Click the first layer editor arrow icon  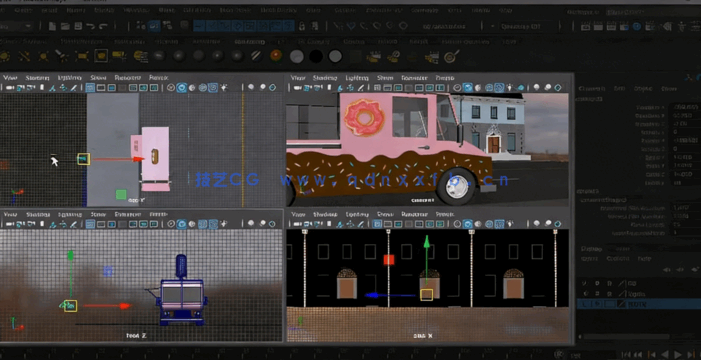(x=667, y=270)
